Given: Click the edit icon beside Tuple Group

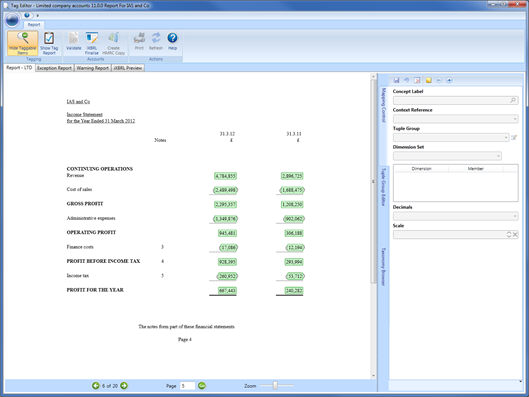Looking at the screenshot, I should 514,137.
